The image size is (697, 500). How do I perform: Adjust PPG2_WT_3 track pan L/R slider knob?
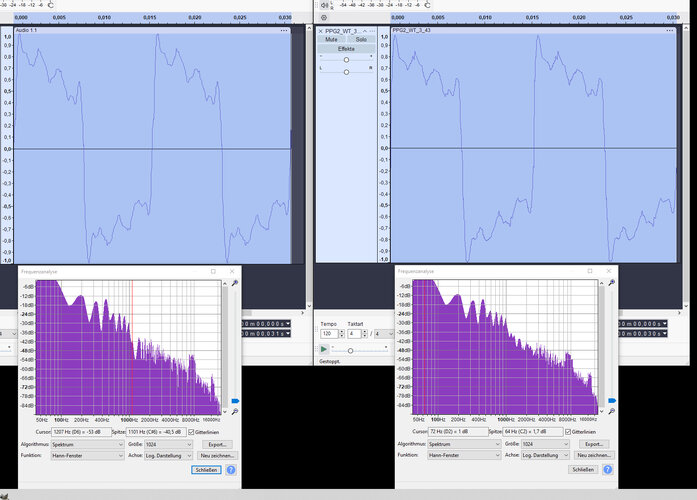346,72
